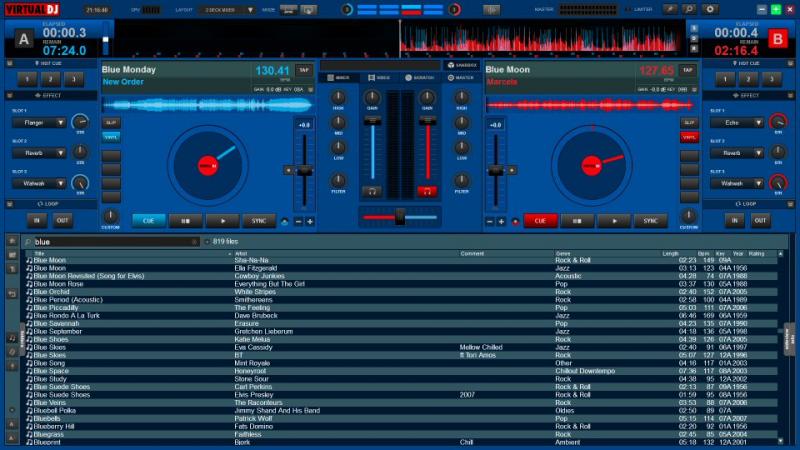The image size is (800, 450).
Task: Click the crossfader handle
Action: coord(400,217)
